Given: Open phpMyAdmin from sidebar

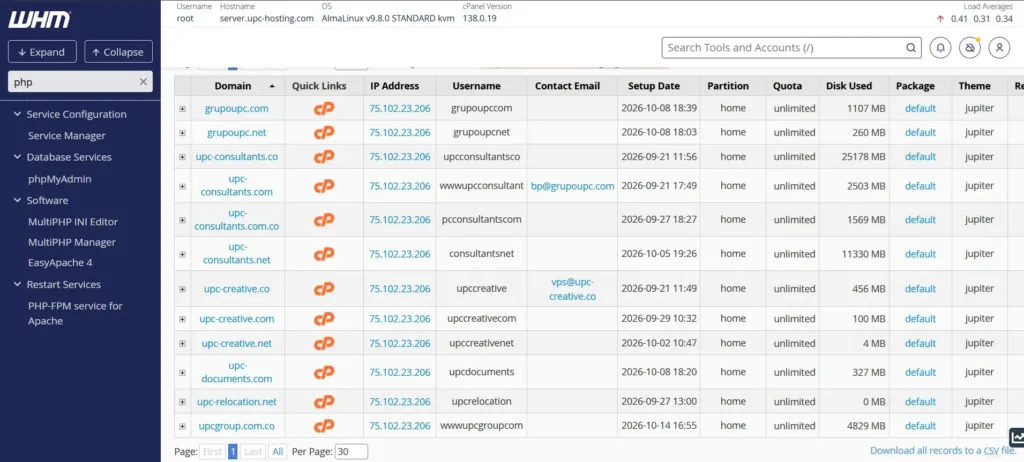Looking at the screenshot, I should pos(59,179).
